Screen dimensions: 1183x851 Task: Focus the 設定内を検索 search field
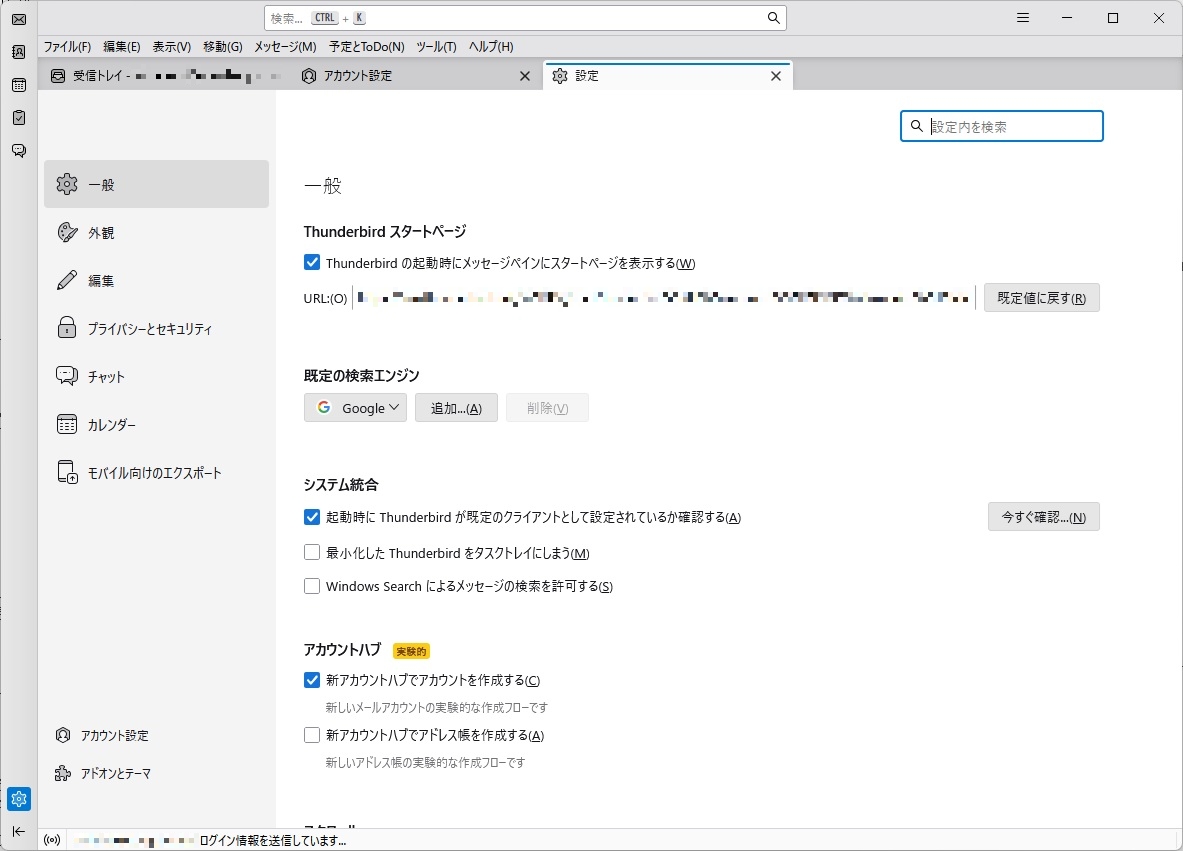point(1001,126)
